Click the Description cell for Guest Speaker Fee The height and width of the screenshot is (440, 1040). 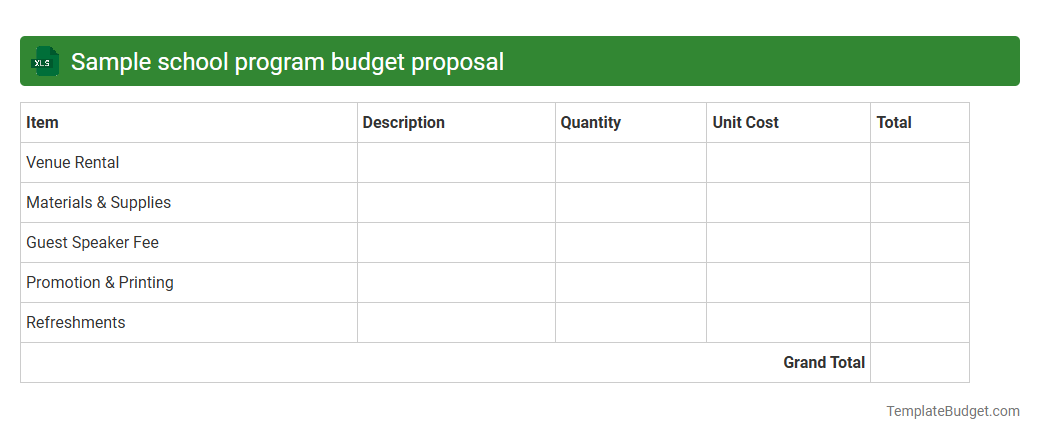(456, 242)
